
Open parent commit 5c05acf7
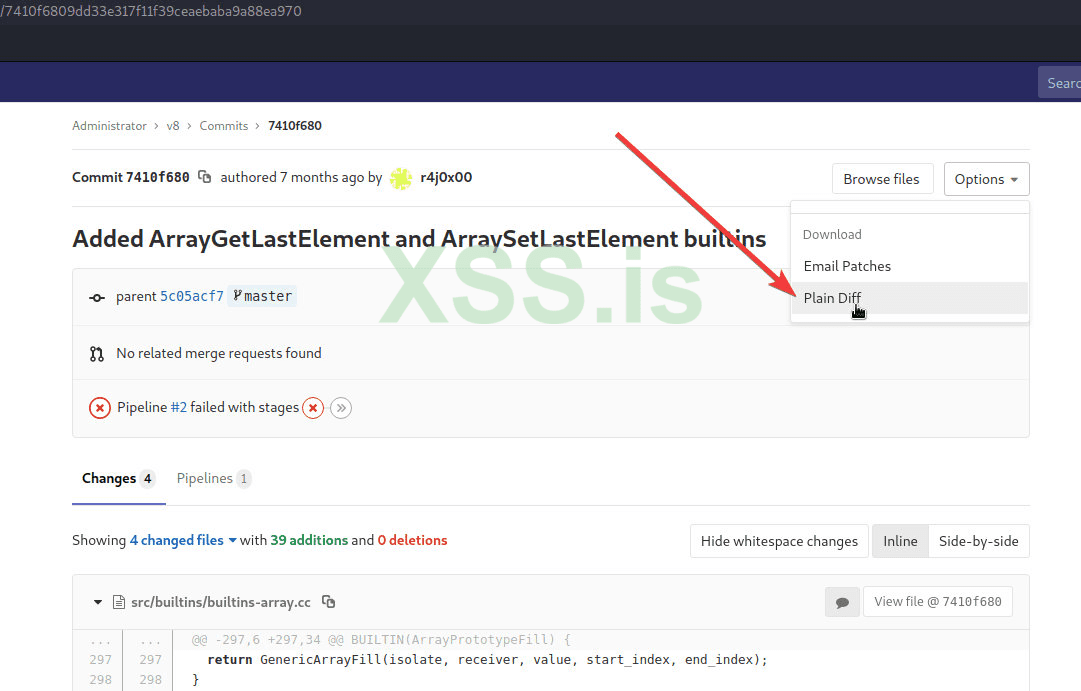pyautogui.click(x=192, y=297)
